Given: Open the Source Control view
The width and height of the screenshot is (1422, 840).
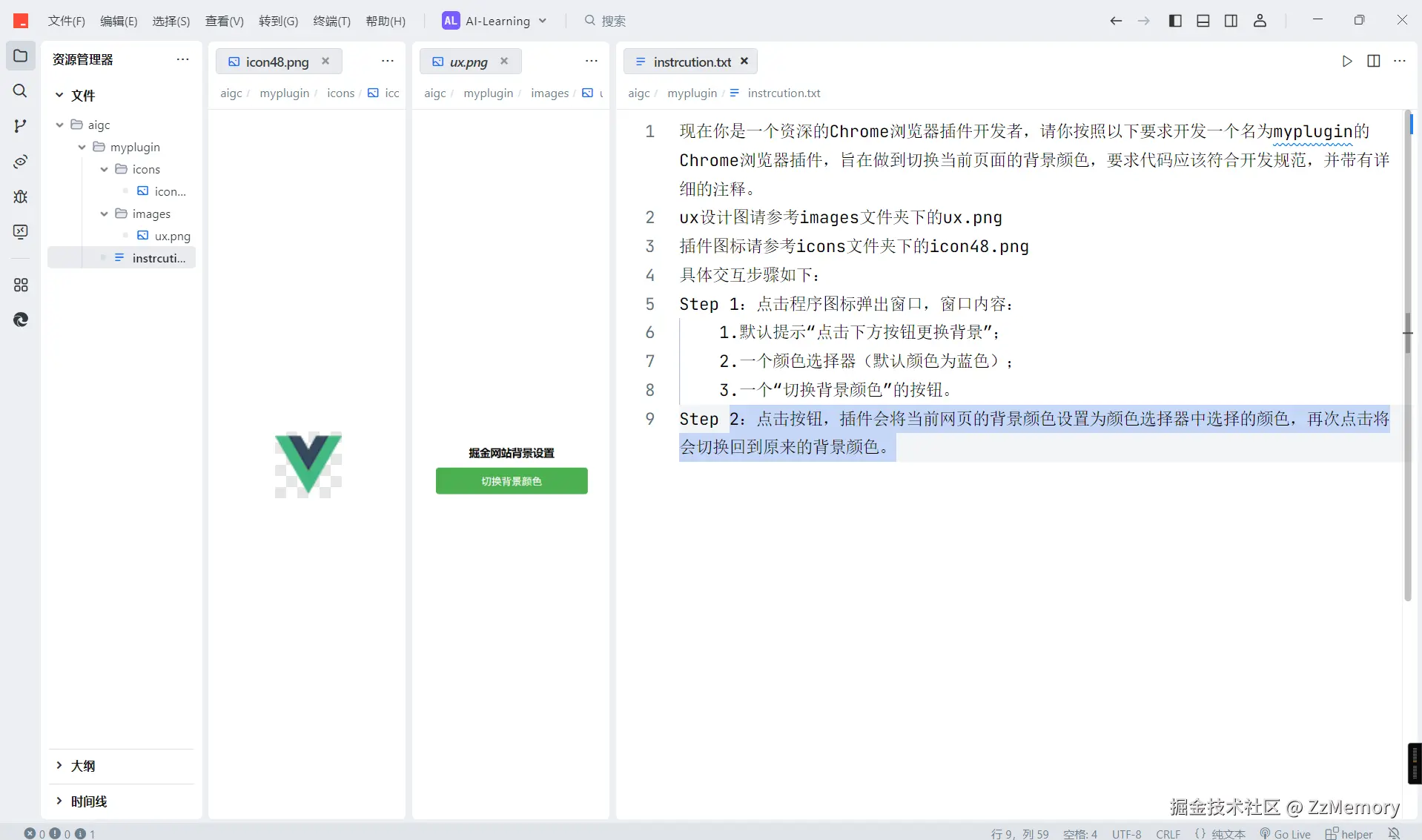Looking at the screenshot, I should tap(20, 126).
